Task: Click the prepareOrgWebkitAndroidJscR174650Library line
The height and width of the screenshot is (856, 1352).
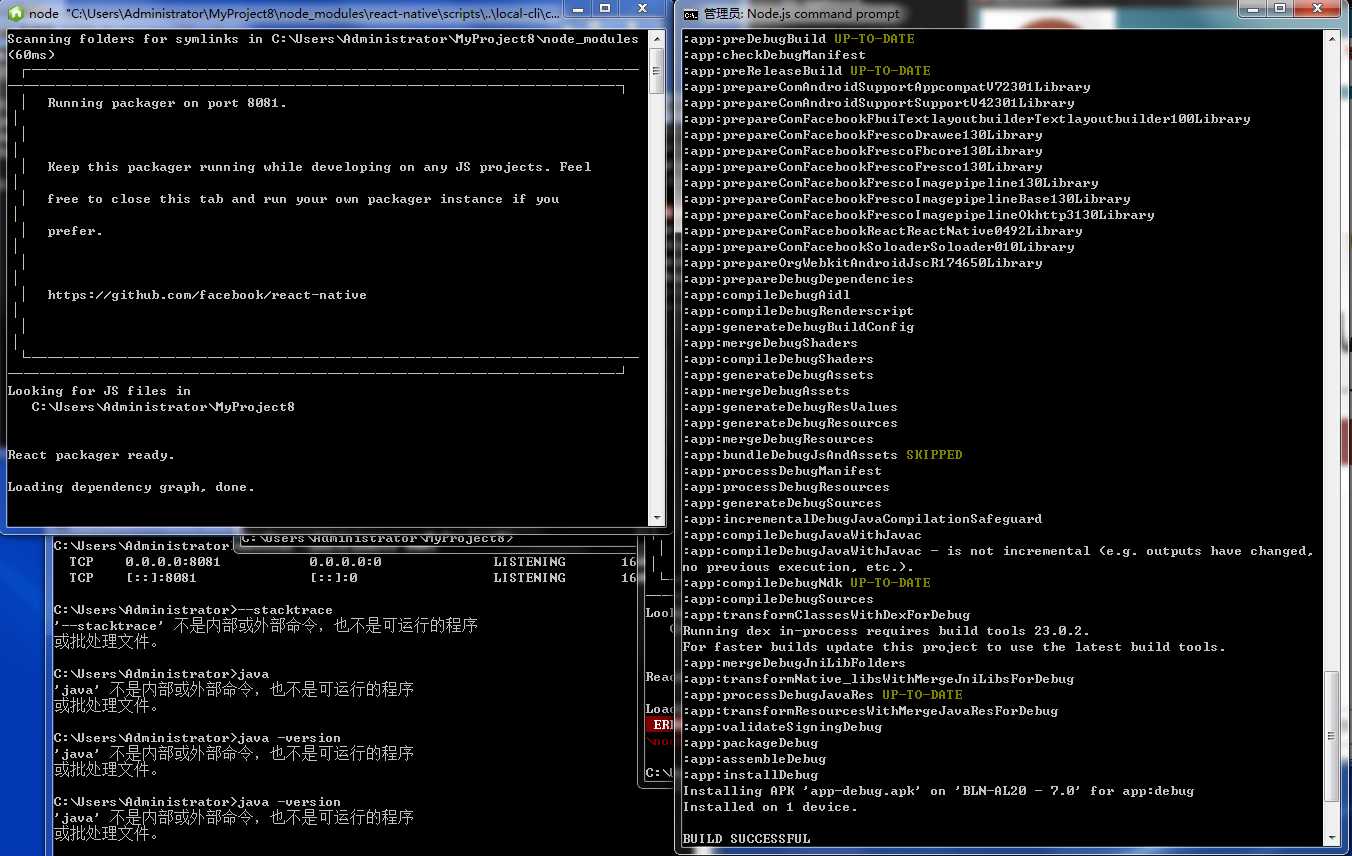Action: [x=862, y=263]
